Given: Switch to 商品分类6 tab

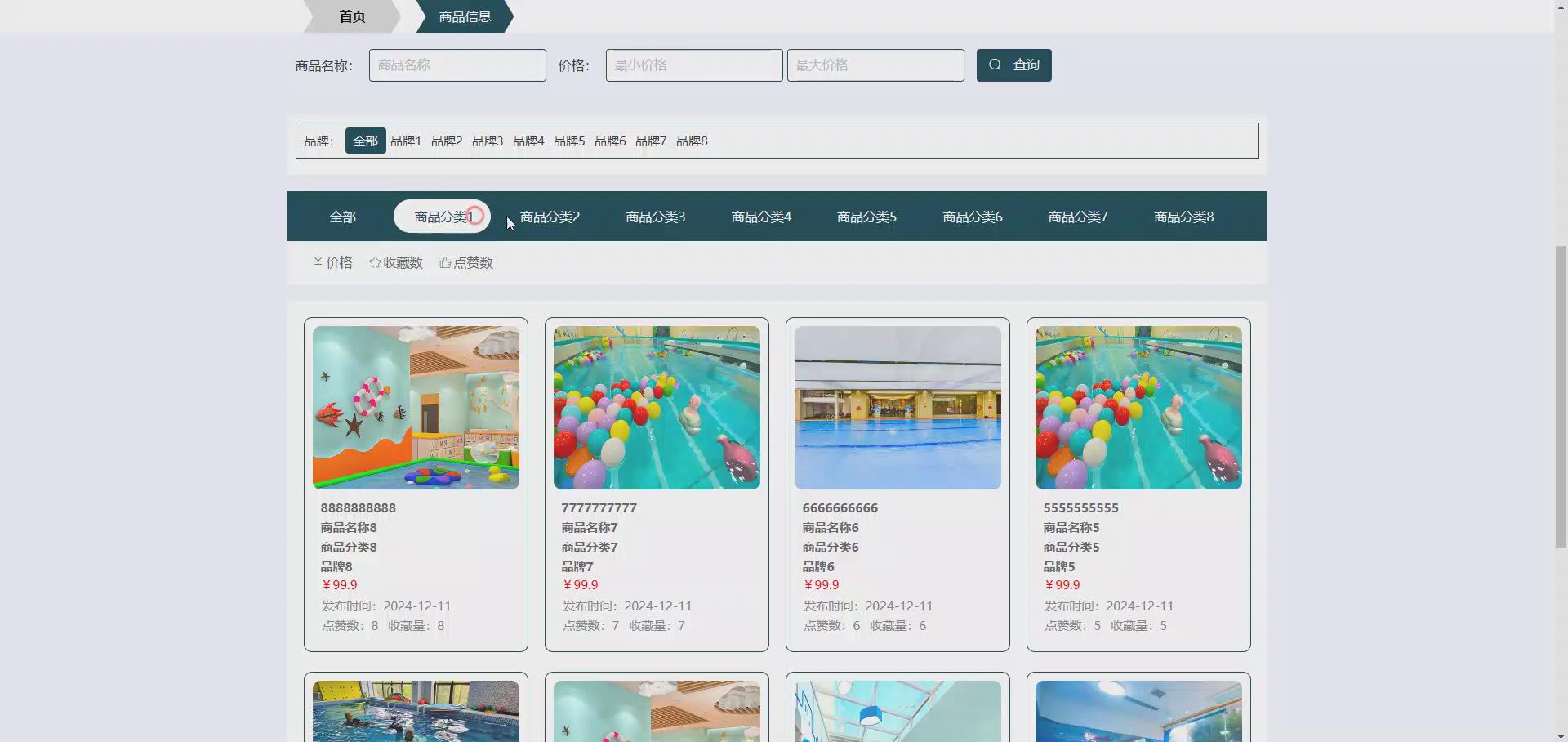Looking at the screenshot, I should coord(973,217).
